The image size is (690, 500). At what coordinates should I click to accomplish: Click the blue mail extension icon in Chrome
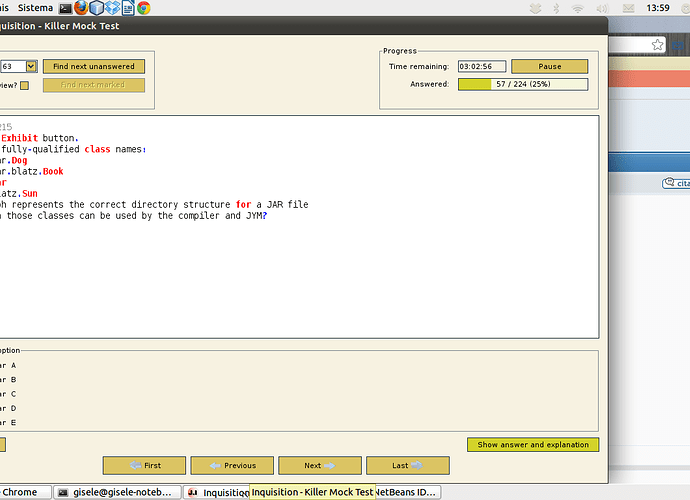(x=678, y=45)
